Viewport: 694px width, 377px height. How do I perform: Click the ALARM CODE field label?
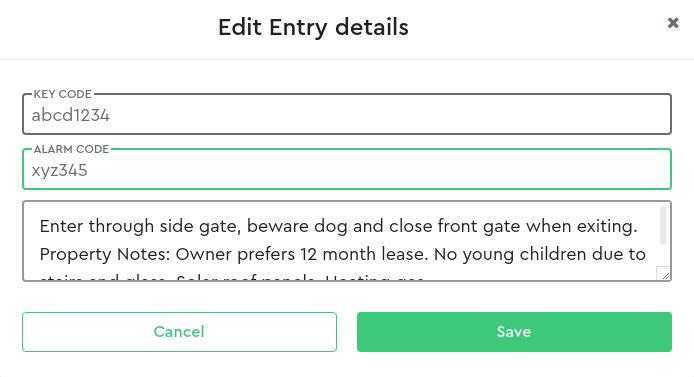71,149
